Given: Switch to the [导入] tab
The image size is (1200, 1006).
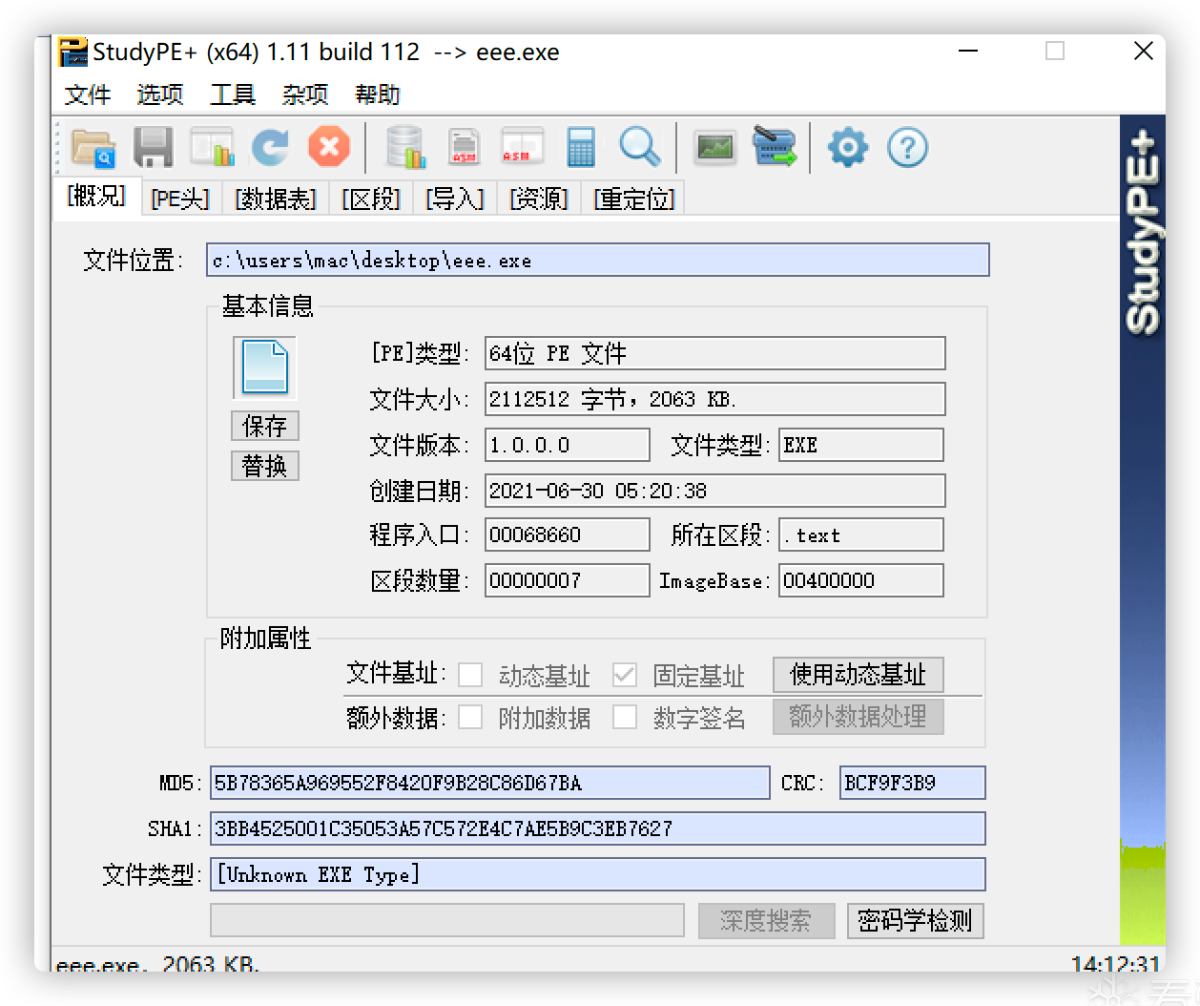Looking at the screenshot, I should point(454,199).
